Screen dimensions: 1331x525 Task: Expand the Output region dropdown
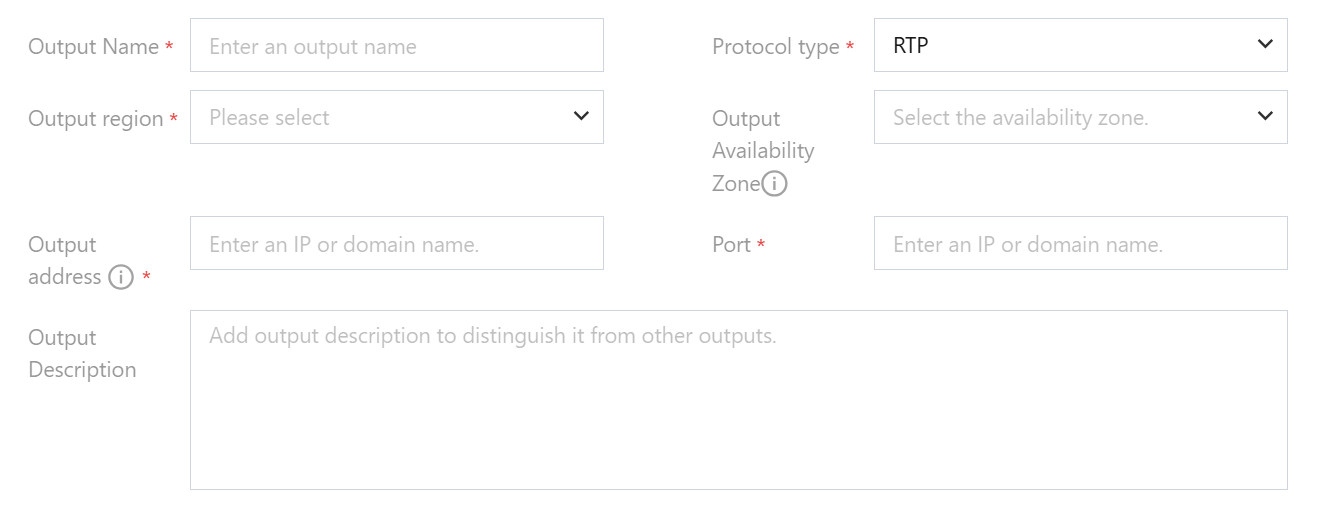point(396,117)
